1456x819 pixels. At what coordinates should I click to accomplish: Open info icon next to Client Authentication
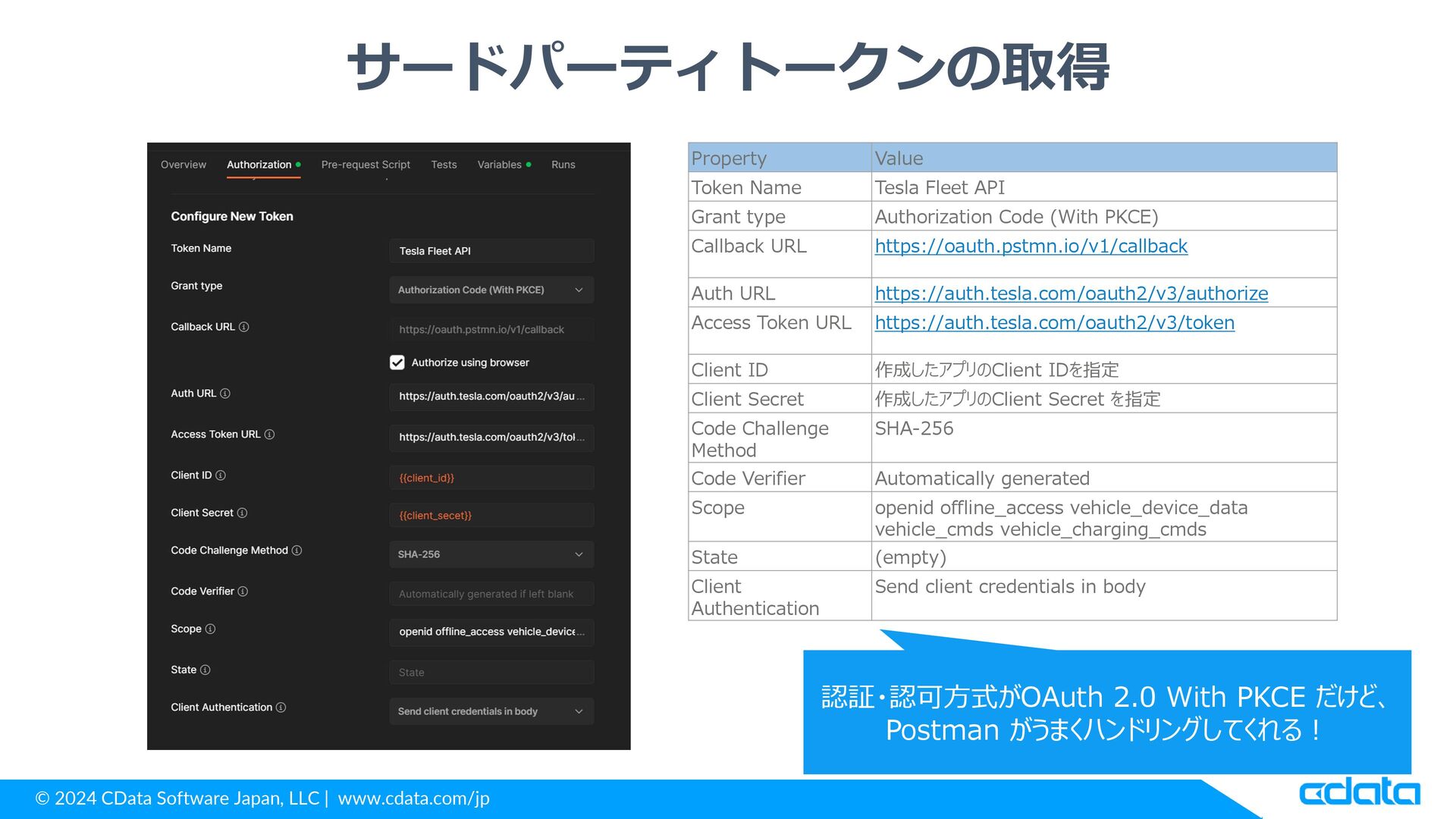281,708
